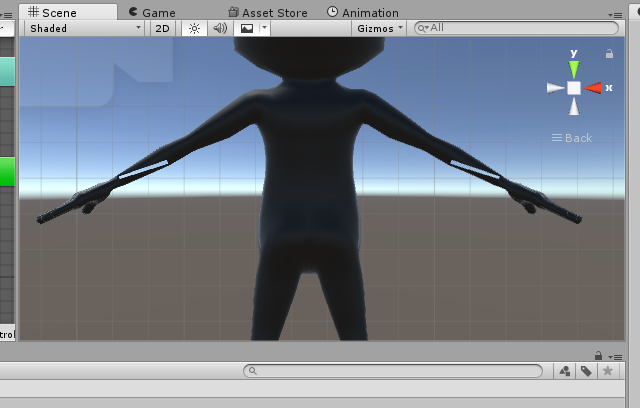
Task: Open Scene panel options menu icon
Action: tap(615, 15)
